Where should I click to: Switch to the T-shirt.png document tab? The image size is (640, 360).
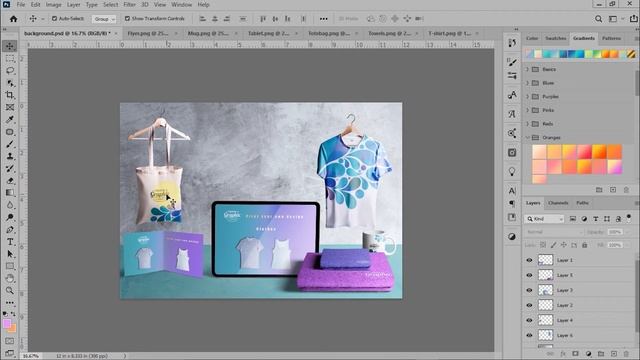pyautogui.click(x=449, y=33)
